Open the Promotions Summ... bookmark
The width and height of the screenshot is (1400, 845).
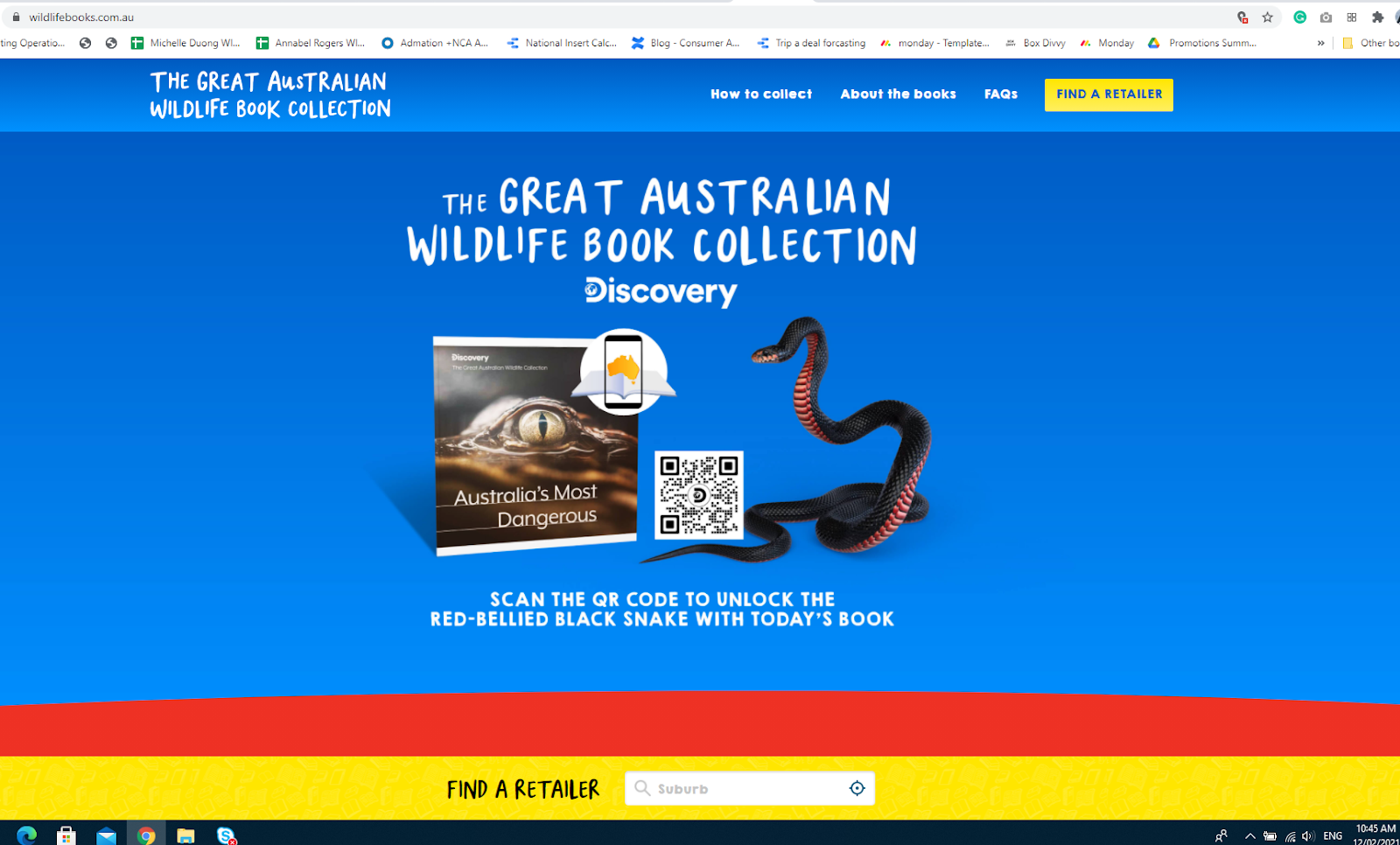(x=1202, y=43)
